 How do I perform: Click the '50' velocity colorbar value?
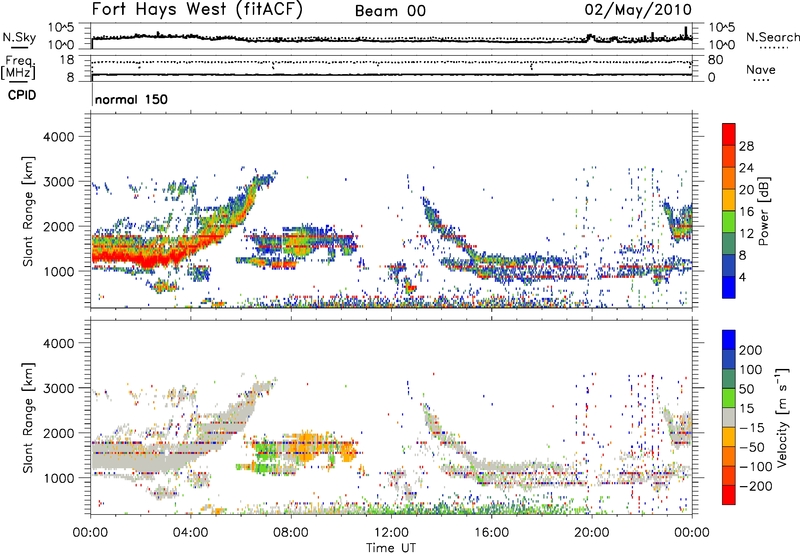pos(747,389)
